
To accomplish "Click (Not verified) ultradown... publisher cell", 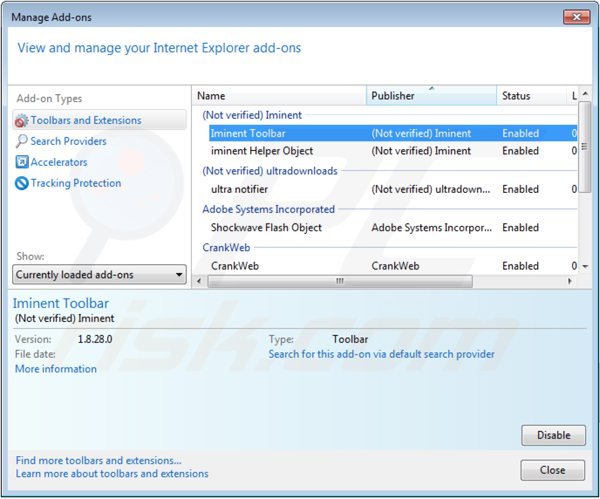I will pos(431,189).
